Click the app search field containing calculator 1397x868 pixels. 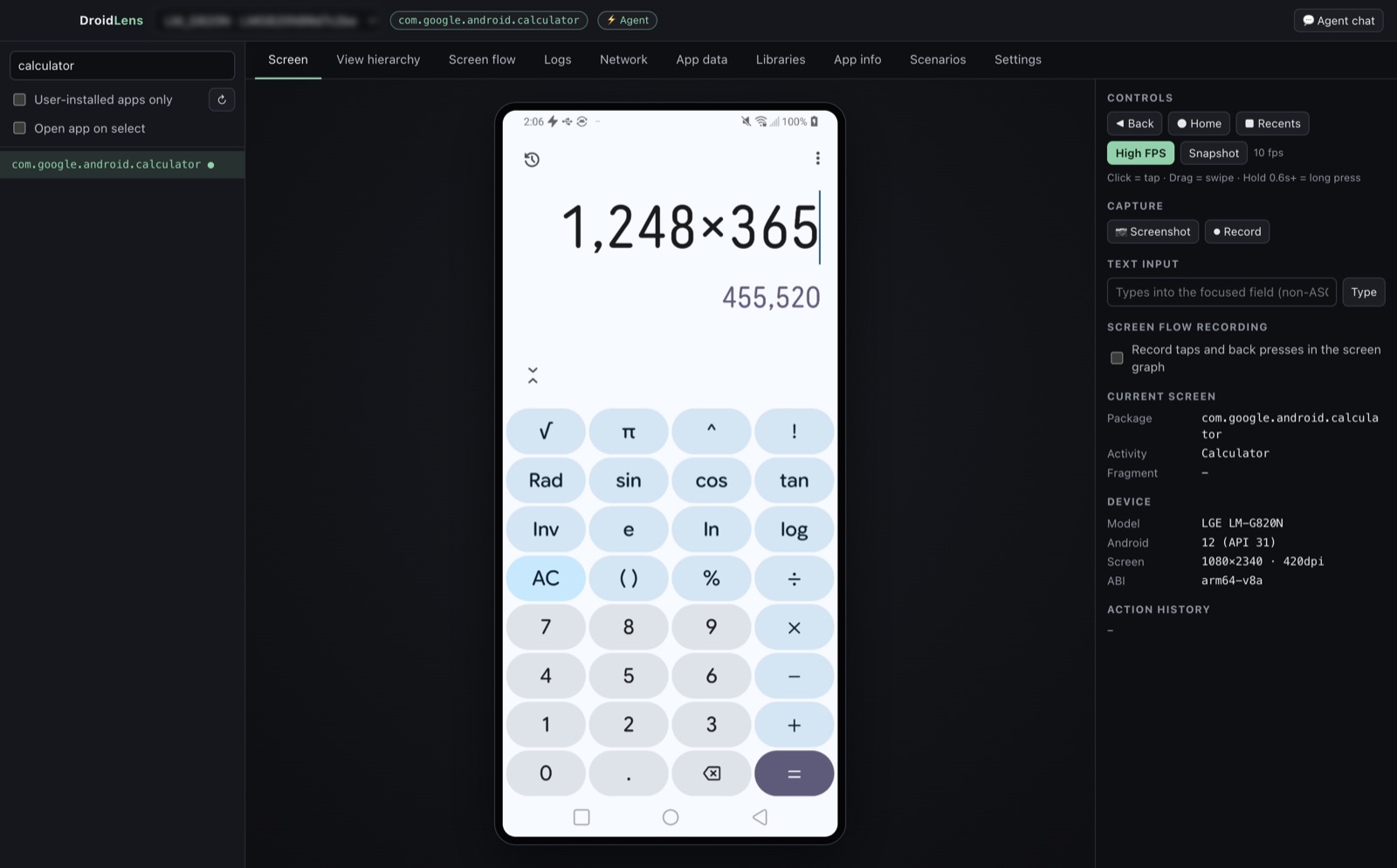tap(122, 65)
